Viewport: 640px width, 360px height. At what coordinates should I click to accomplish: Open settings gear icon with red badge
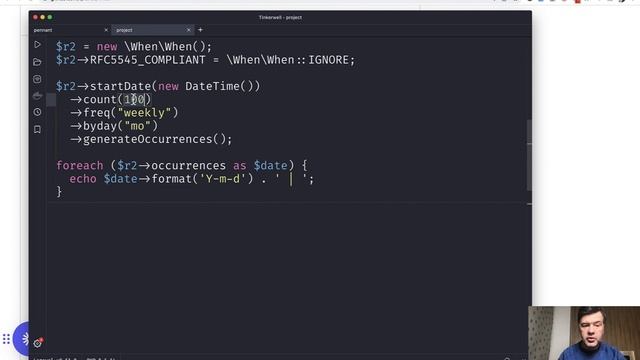(x=38, y=343)
